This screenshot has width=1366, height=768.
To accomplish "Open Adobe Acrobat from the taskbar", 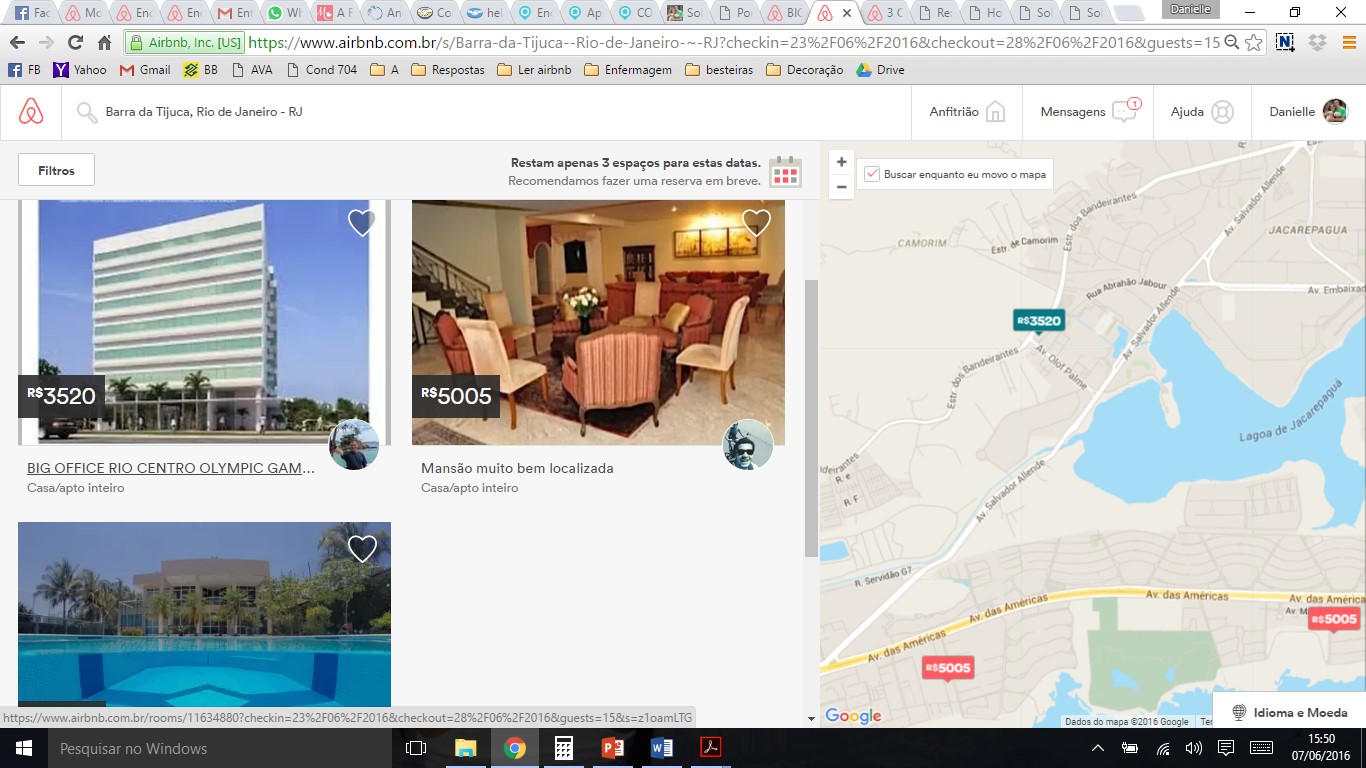I will point(710,748).
